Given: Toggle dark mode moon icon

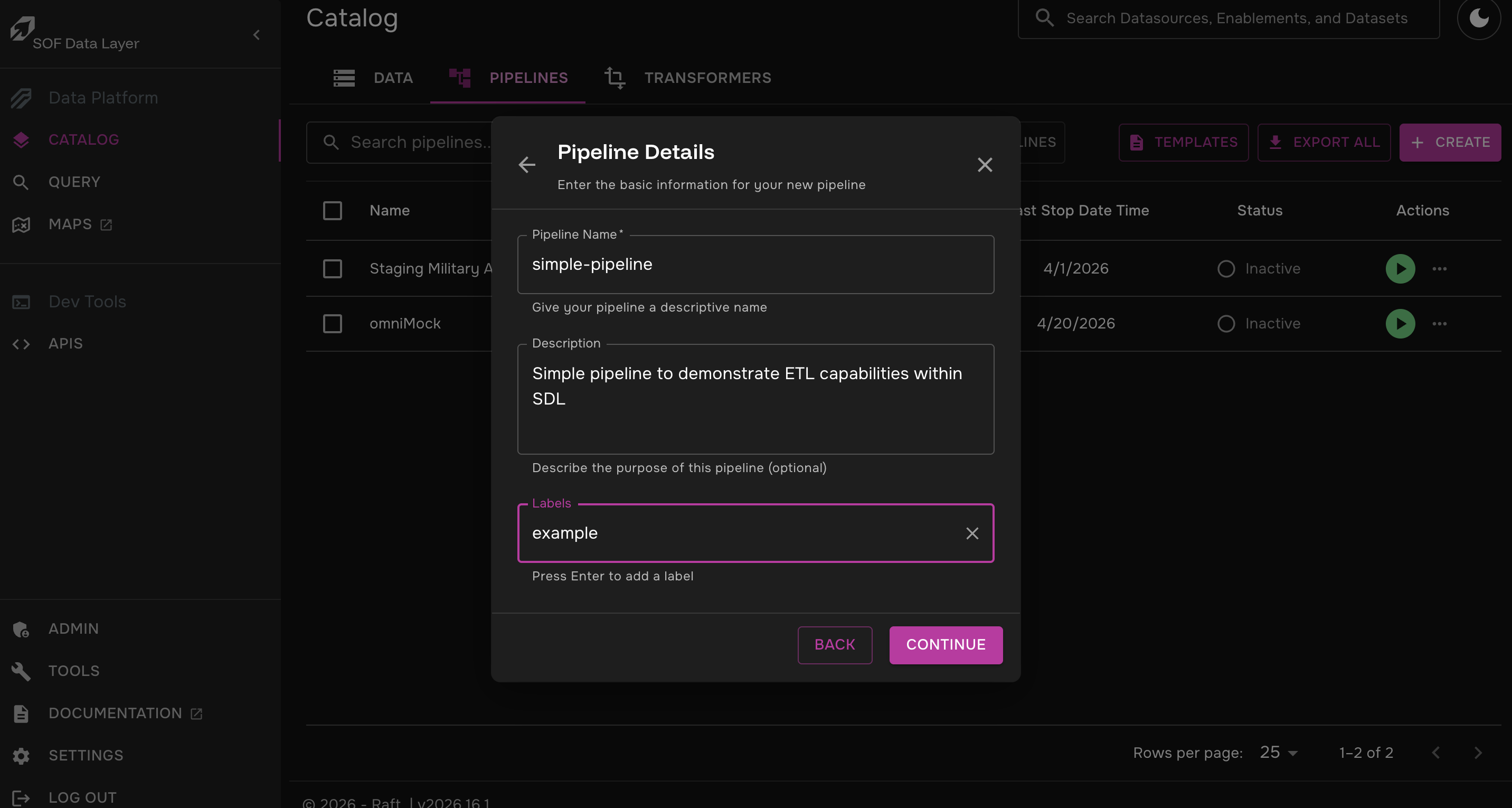Looking at the screenshot, I should tap(1479, 18).
